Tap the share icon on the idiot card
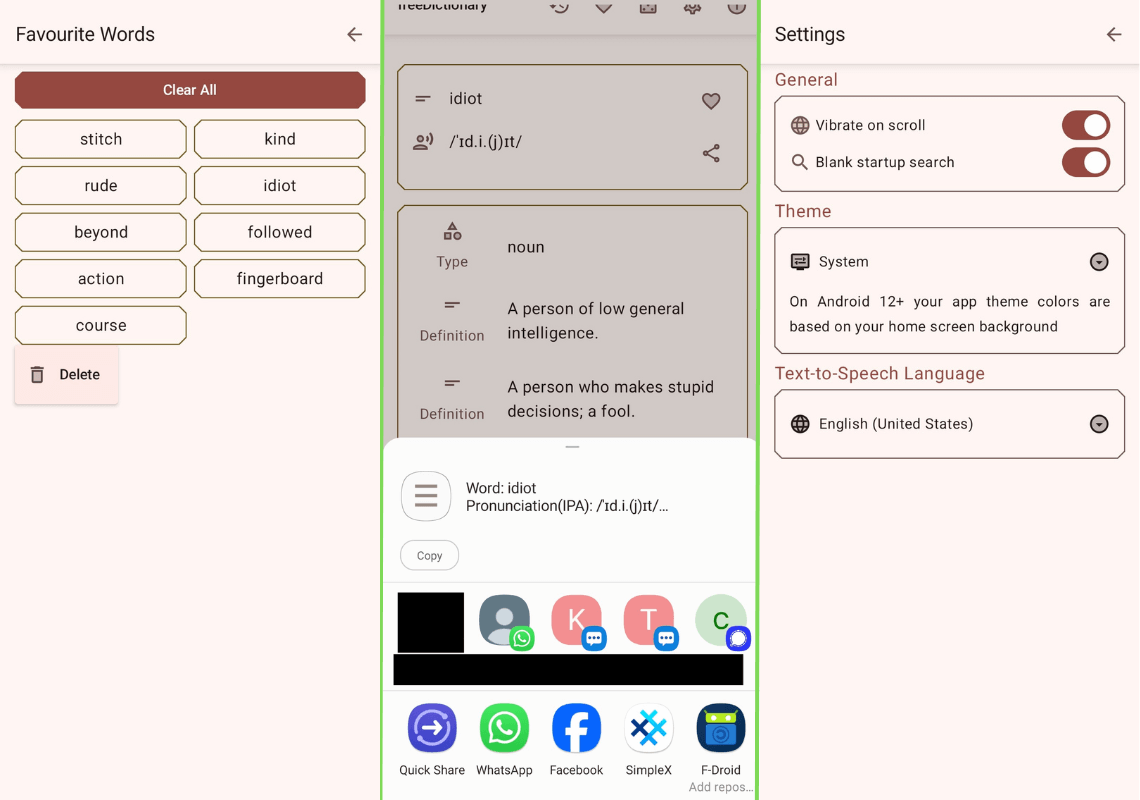 tap(710, 153)
